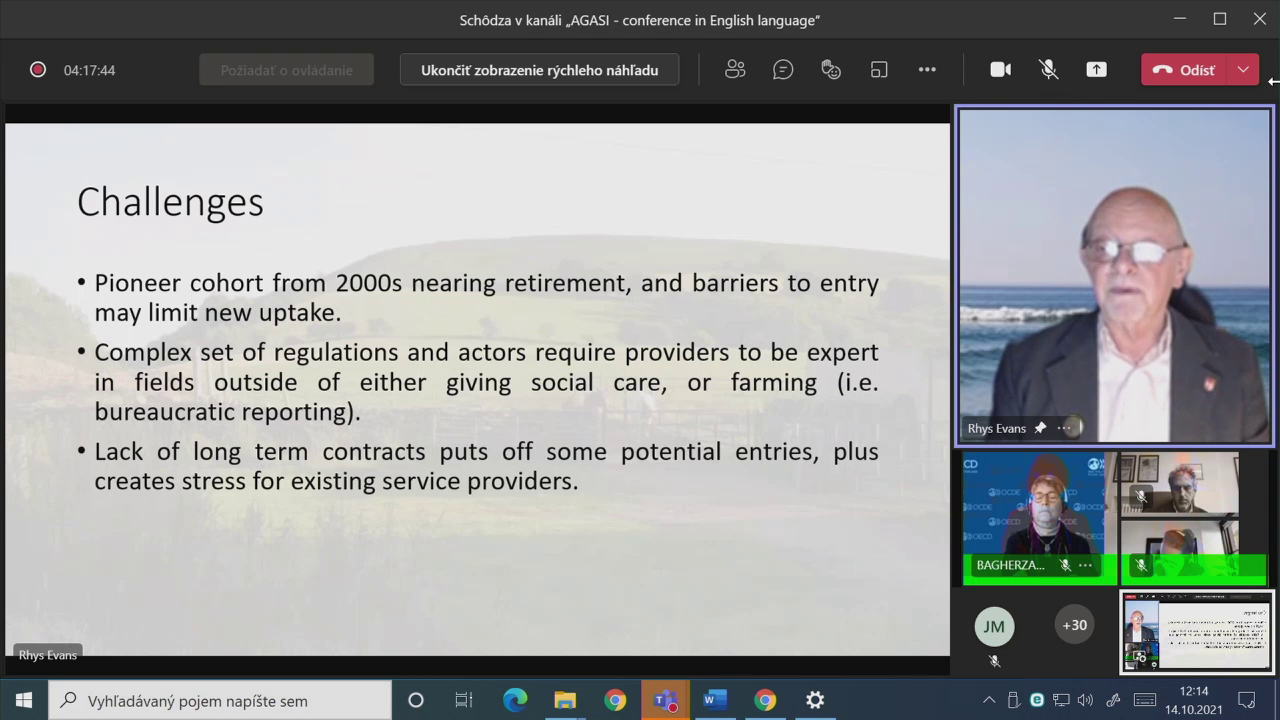Viewport: 1280px width, 720px height.
Task: Open the raise hand reactions menu
Action: pos(831,69)
